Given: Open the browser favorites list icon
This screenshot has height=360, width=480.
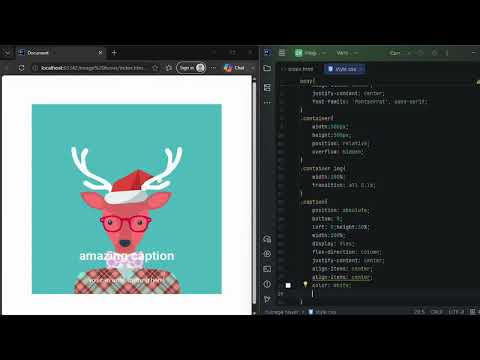Looking at the screenshot, I should [169, 68].
